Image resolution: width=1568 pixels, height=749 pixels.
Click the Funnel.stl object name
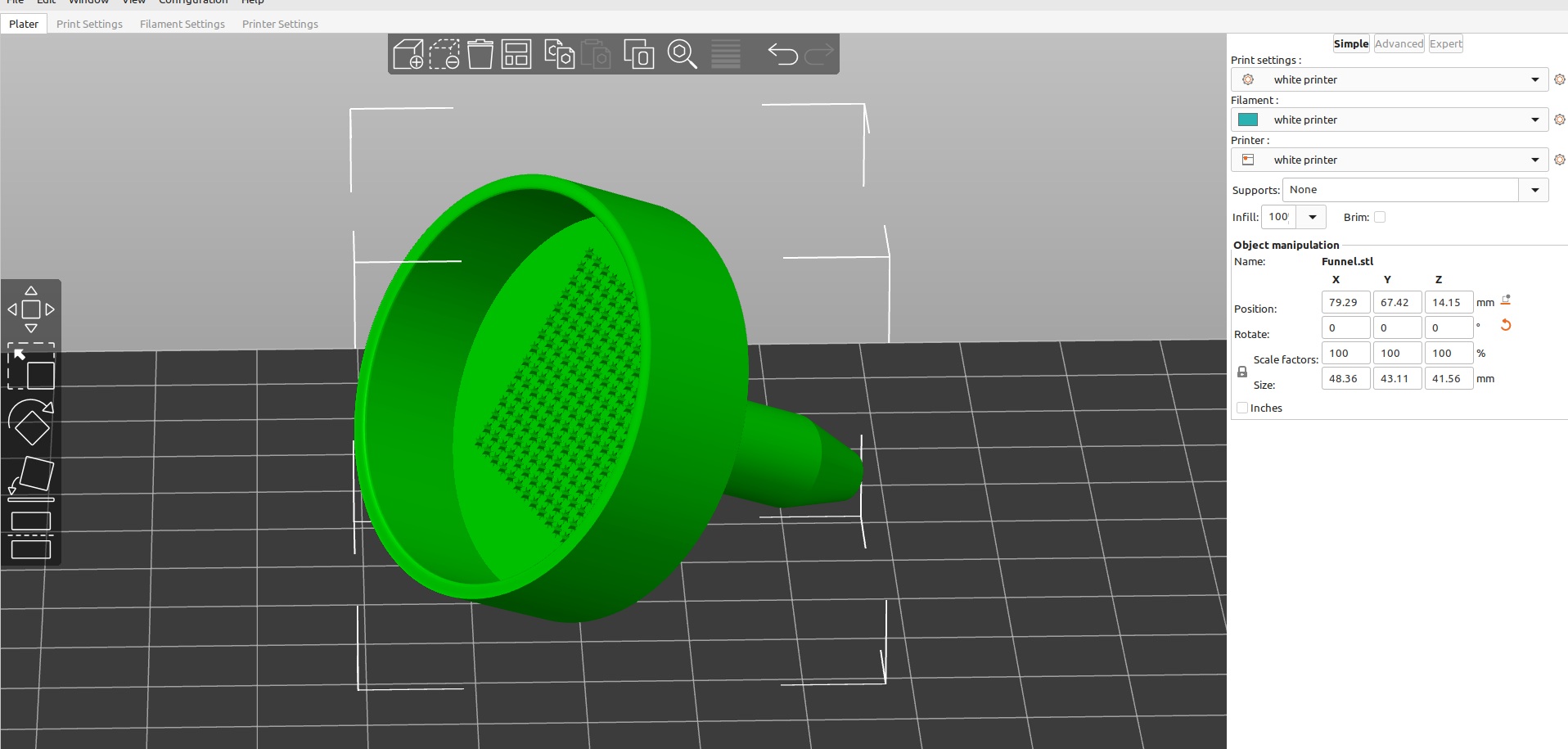1347,261
